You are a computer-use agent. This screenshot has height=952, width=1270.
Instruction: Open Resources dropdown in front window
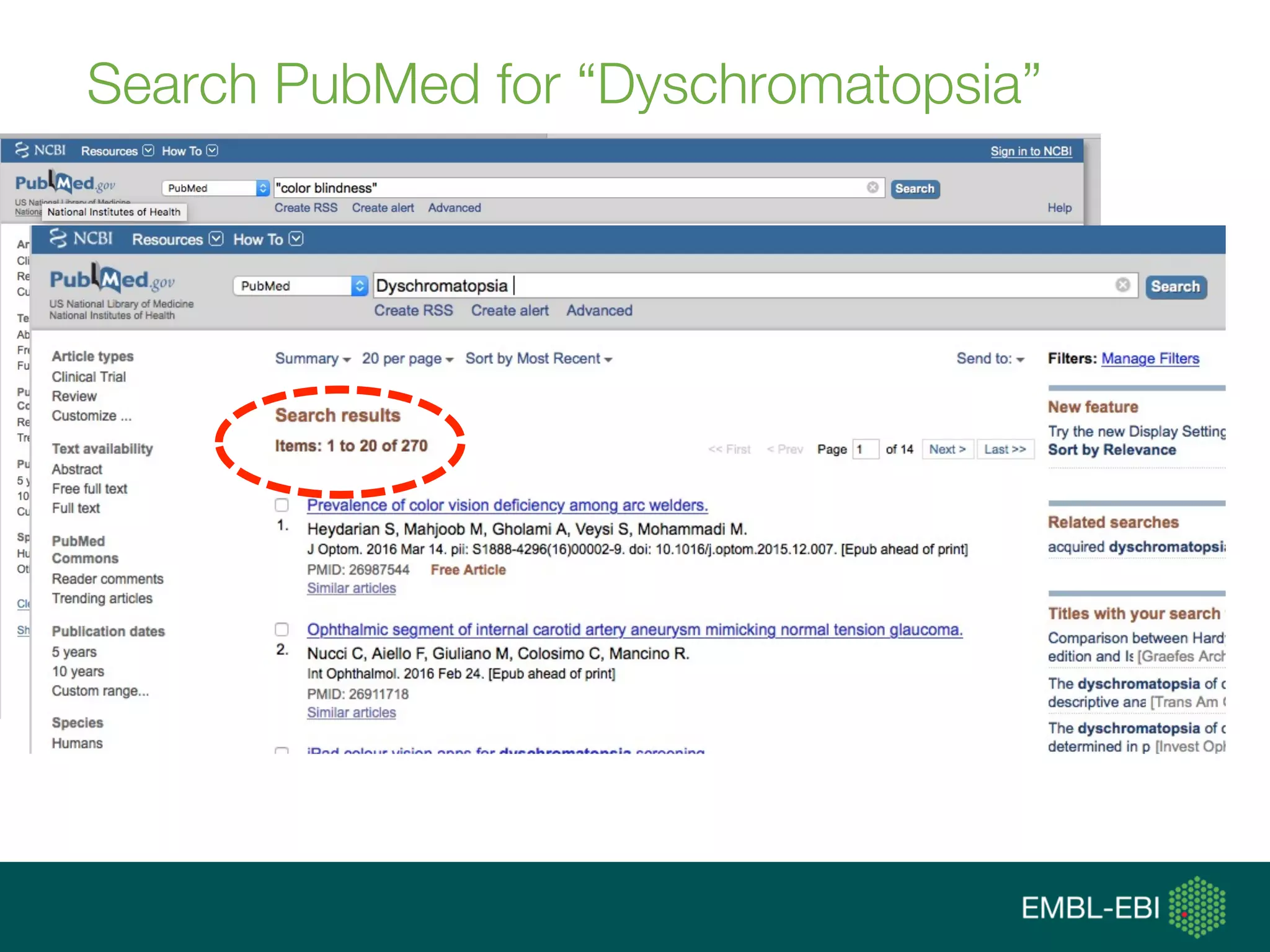pyautogui.click(x=177, y=240)
